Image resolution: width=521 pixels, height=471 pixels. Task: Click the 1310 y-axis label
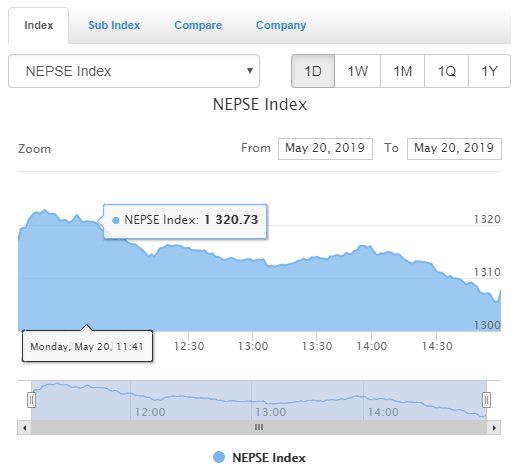pos(487,272)
